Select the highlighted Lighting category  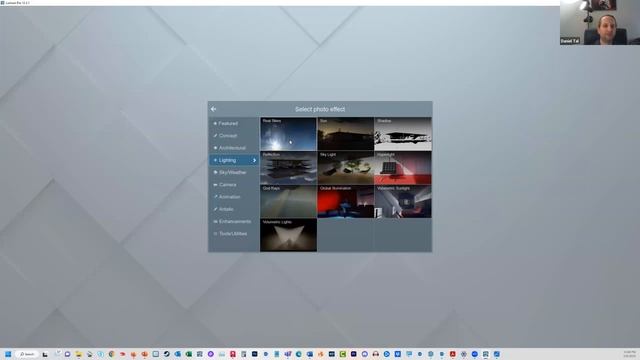[234, 160]
